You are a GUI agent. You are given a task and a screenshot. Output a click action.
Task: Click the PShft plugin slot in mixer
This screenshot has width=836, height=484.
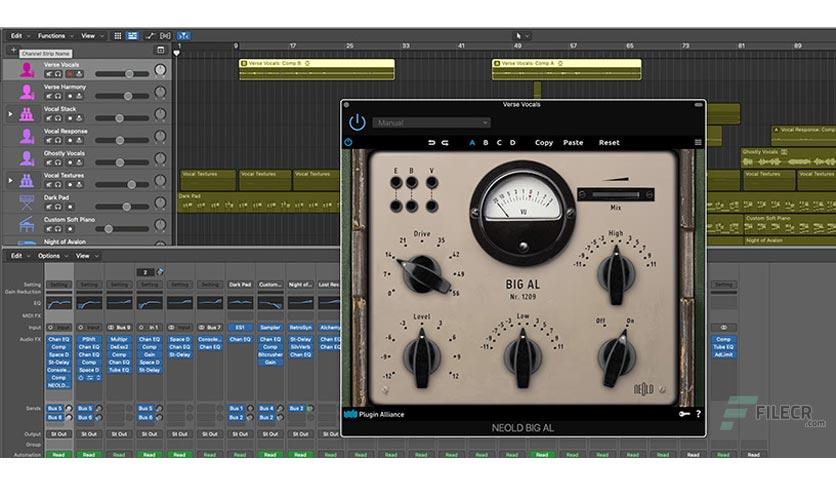click(x=89, y=339)
